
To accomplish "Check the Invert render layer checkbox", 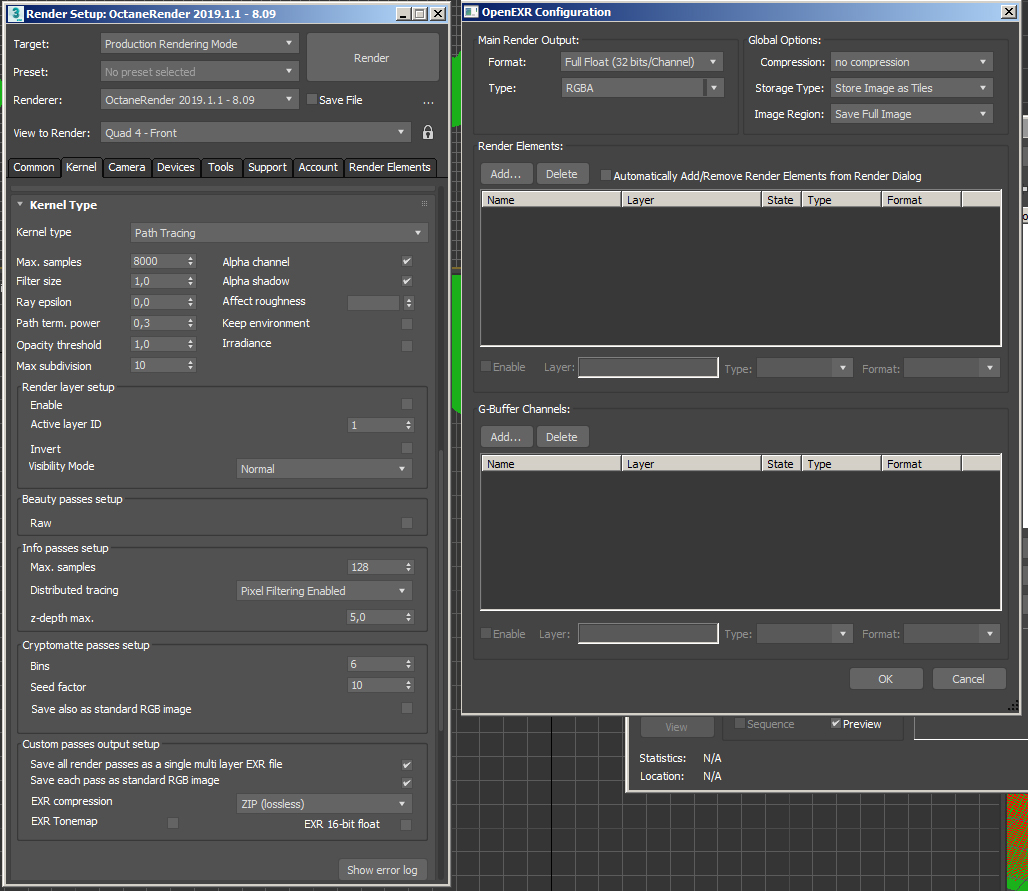I will (x=406, y=448).
